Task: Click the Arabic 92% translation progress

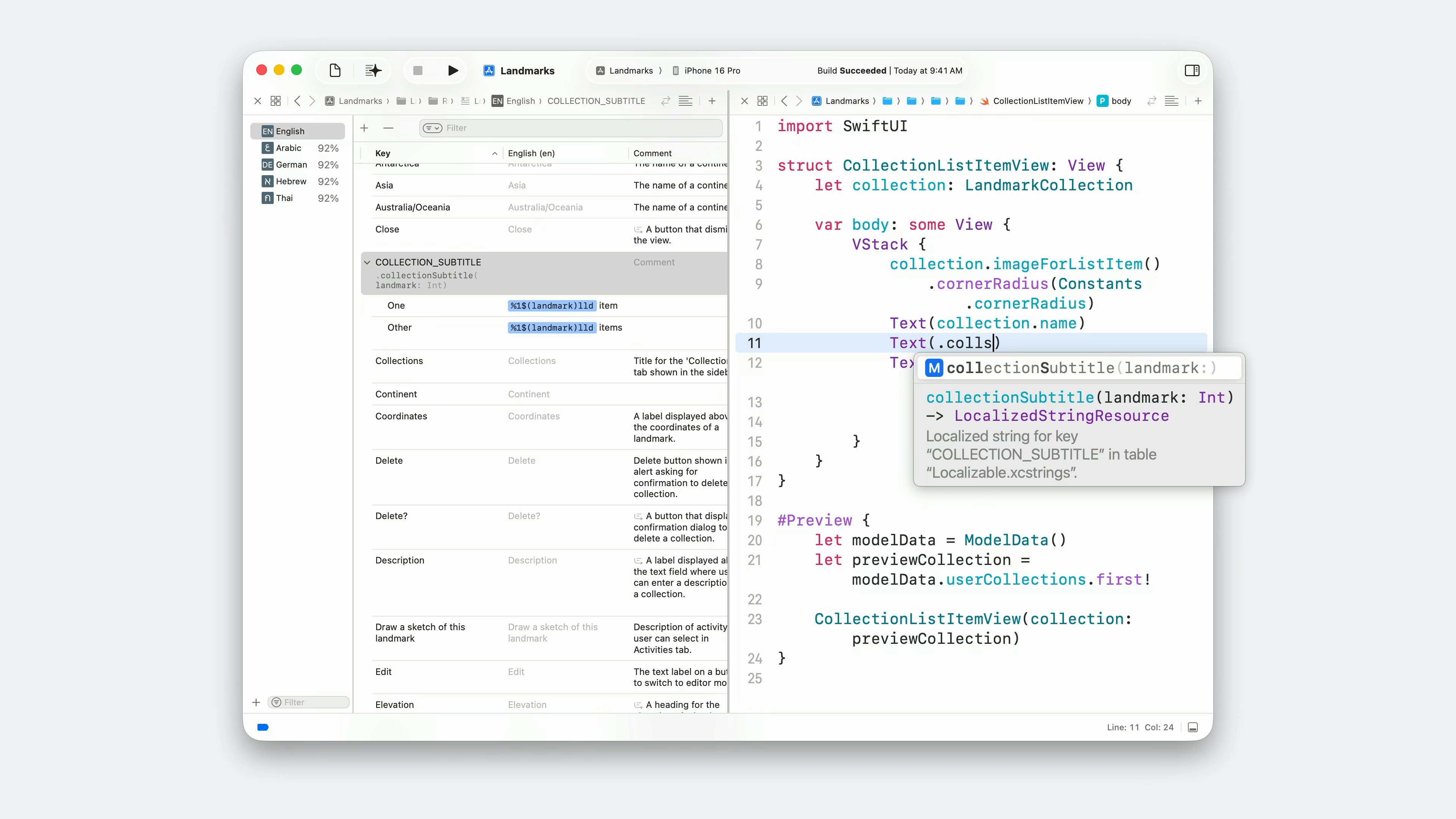Action: click(328, 148)
